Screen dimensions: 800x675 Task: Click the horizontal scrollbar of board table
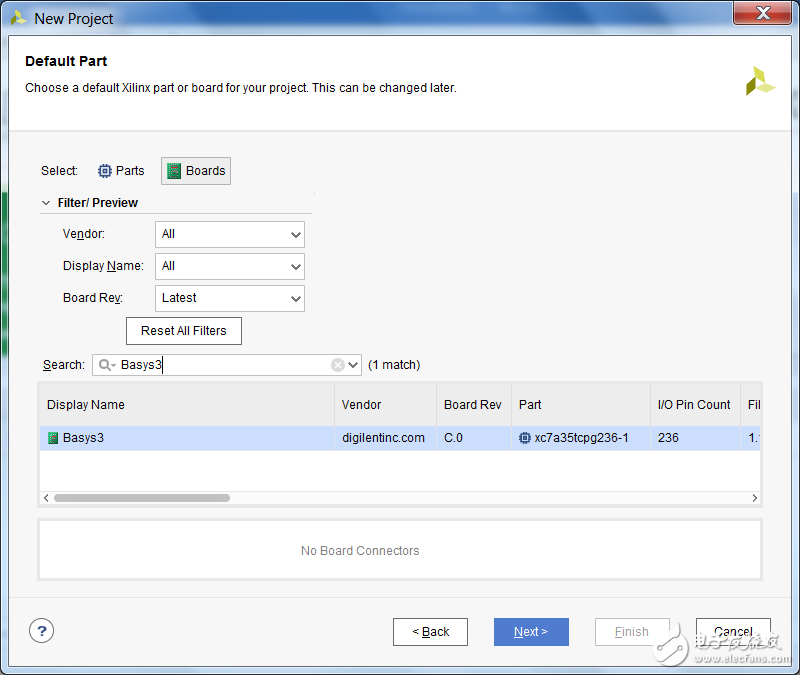click(x=142, y=498)
